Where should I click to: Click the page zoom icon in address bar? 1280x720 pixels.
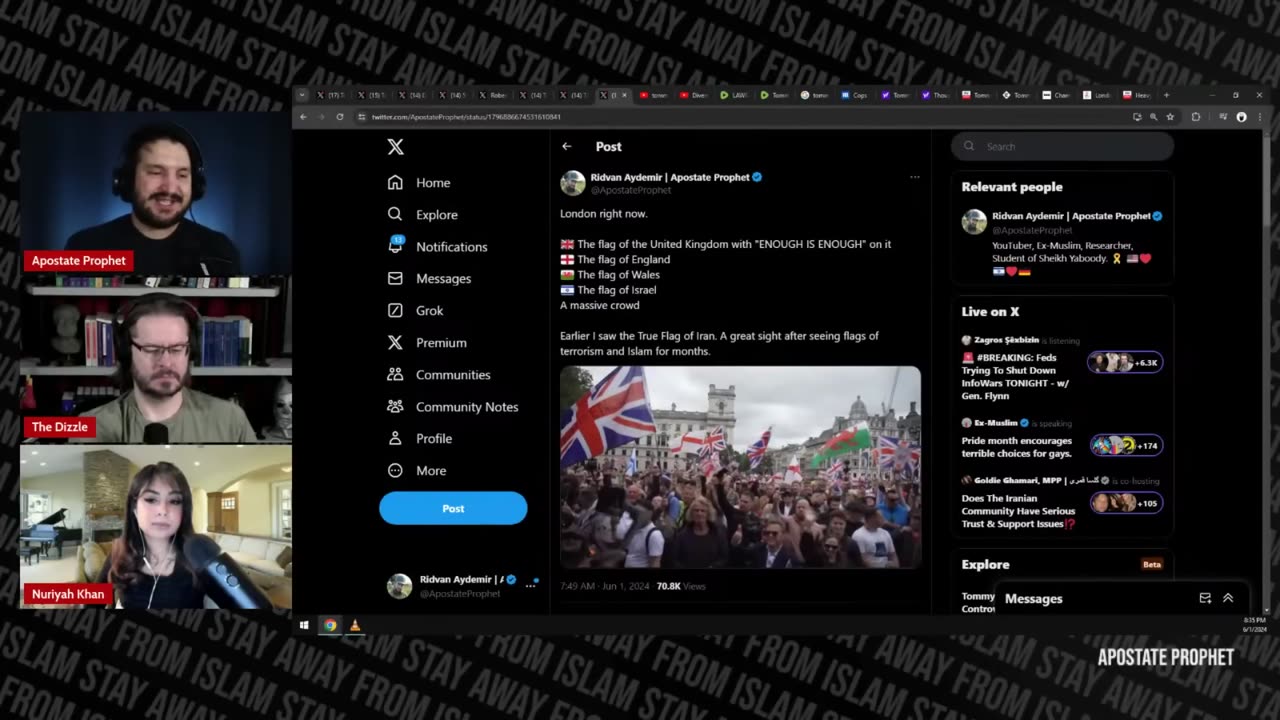click(x=1153, y=117)
